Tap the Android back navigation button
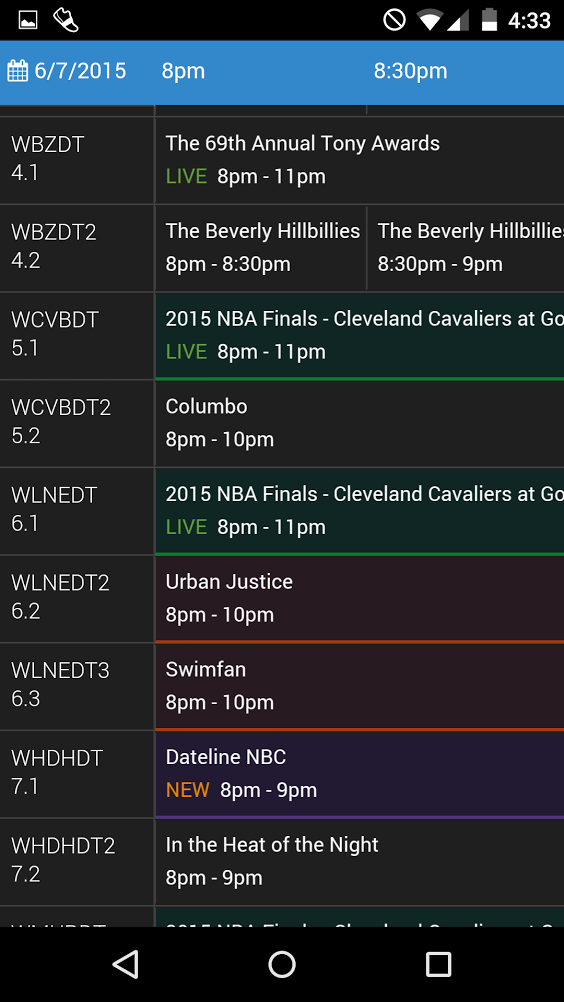 pyautogui.click(x=126, y=964)
